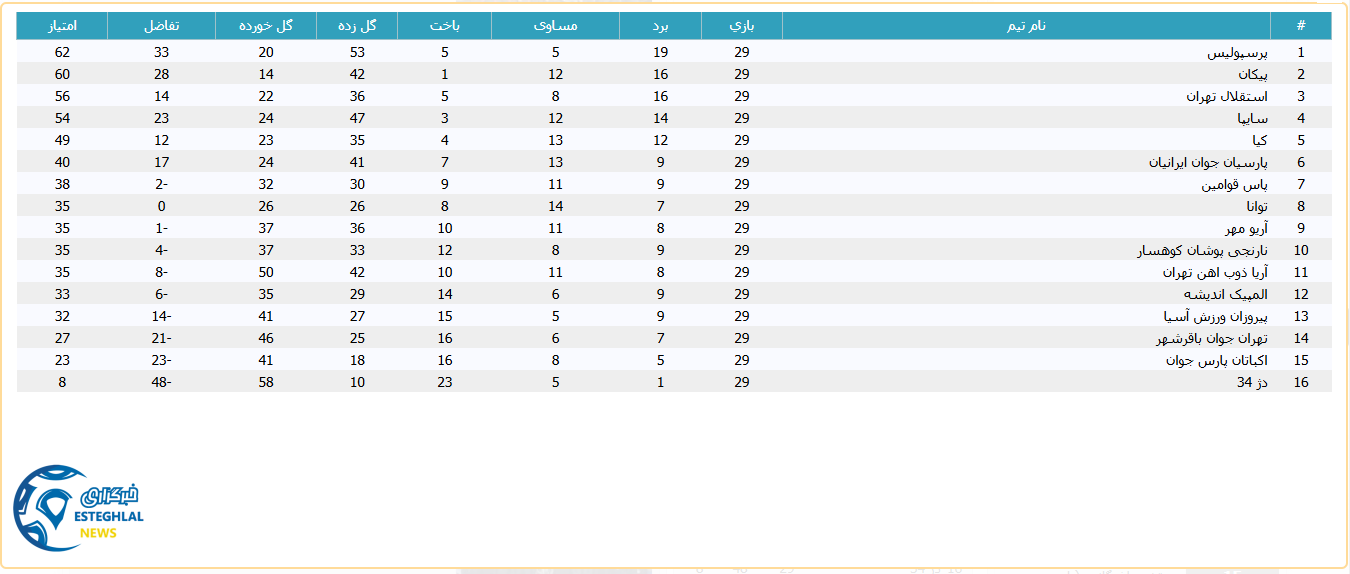Click team name سایپا

[x=1253, y=118]
